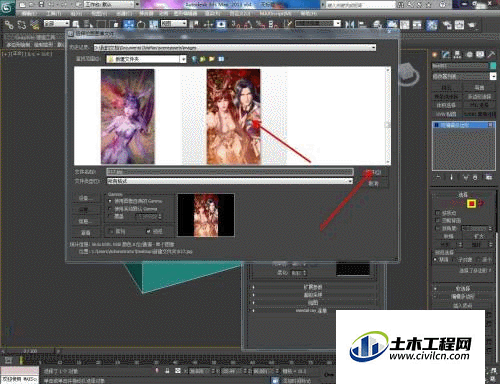Click the Save file icon in quick access toolbar
This screenshot has width=500, height=384.
(41, 5)
